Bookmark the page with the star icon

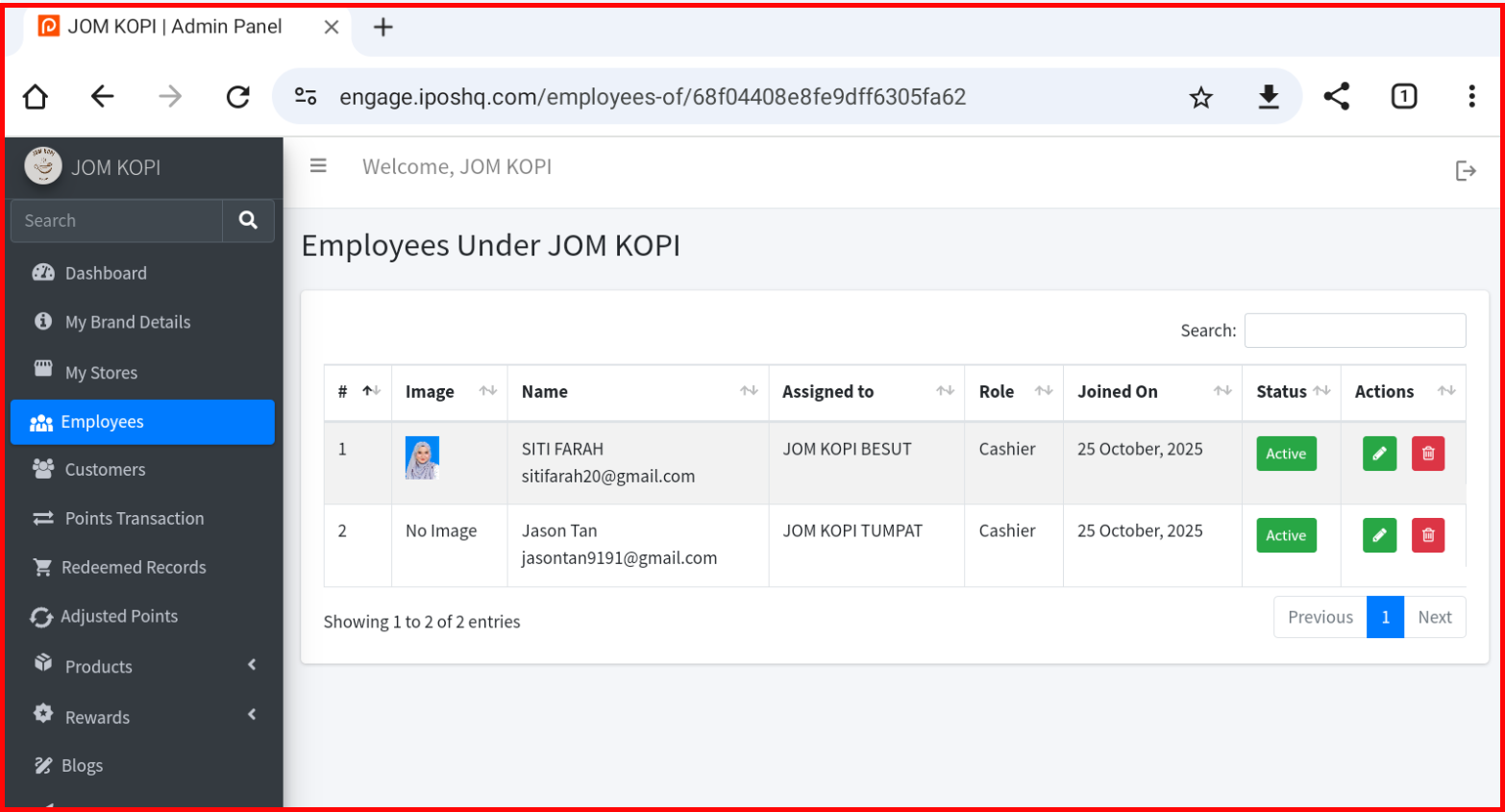tap(1200, 97)
